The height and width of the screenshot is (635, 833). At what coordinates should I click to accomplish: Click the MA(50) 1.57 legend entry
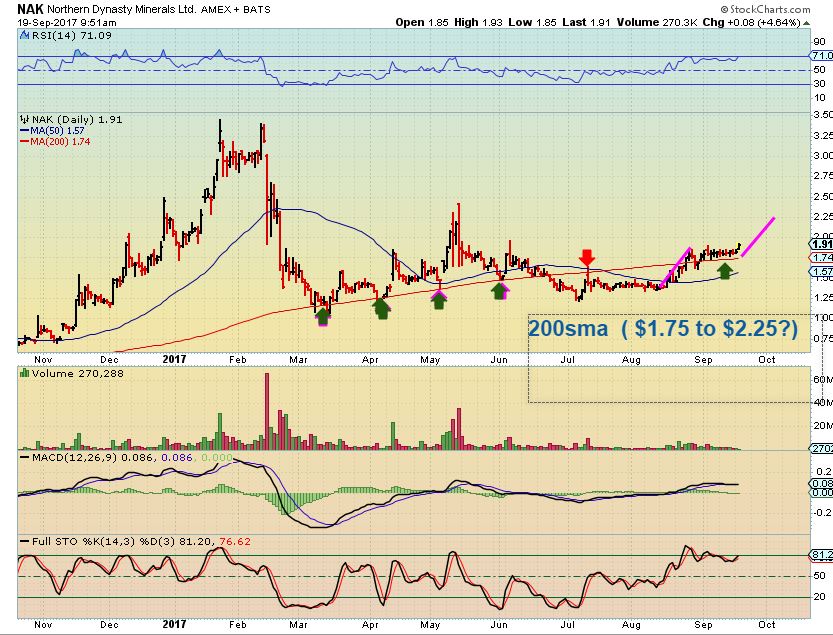52,131
